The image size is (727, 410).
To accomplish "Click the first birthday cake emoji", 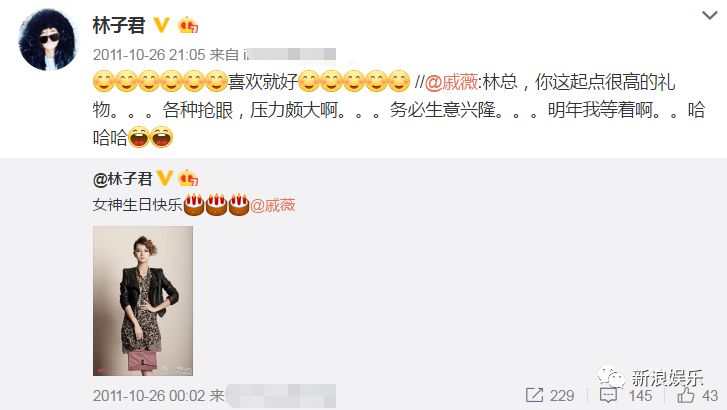I will tap(194, 205).
